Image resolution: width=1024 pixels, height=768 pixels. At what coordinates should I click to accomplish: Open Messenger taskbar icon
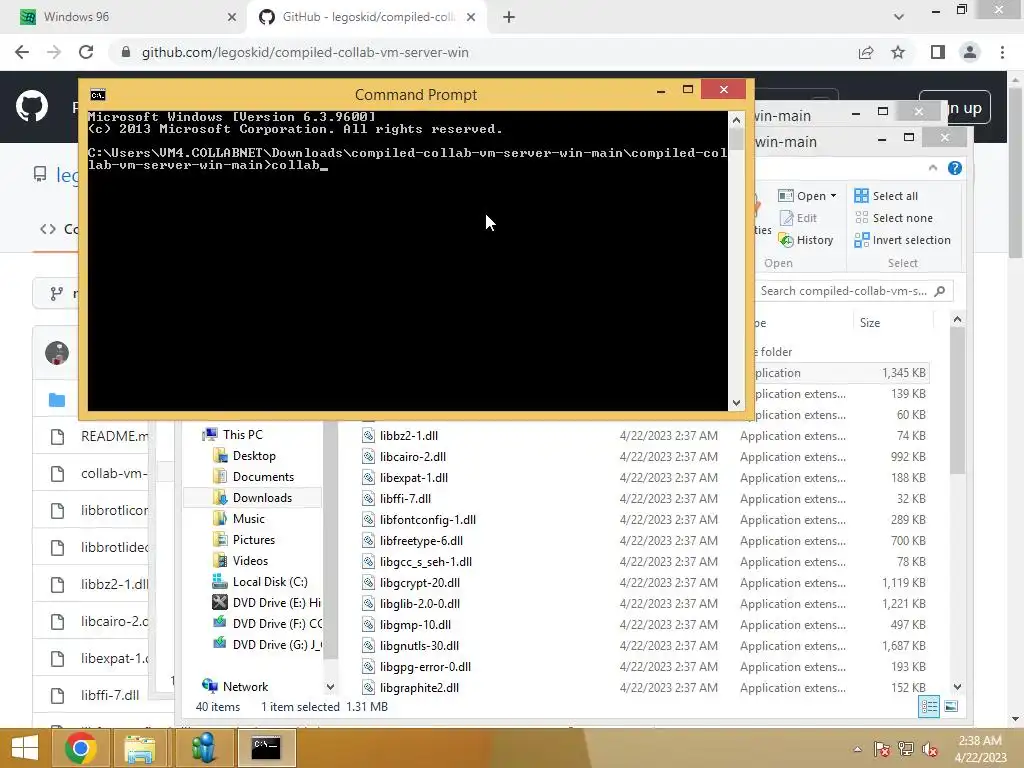204,748
